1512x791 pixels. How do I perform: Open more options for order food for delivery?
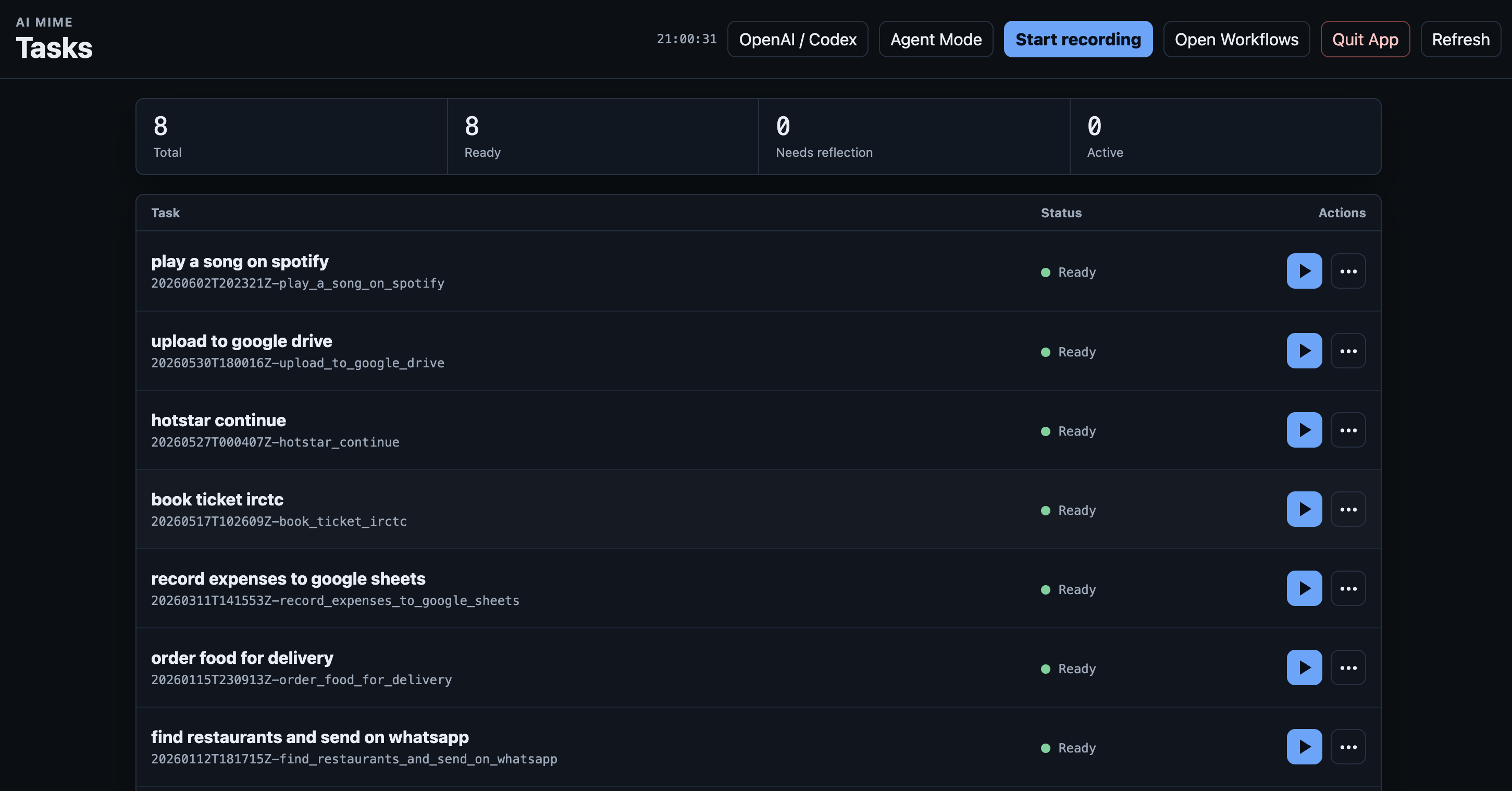pos(1348,668)
